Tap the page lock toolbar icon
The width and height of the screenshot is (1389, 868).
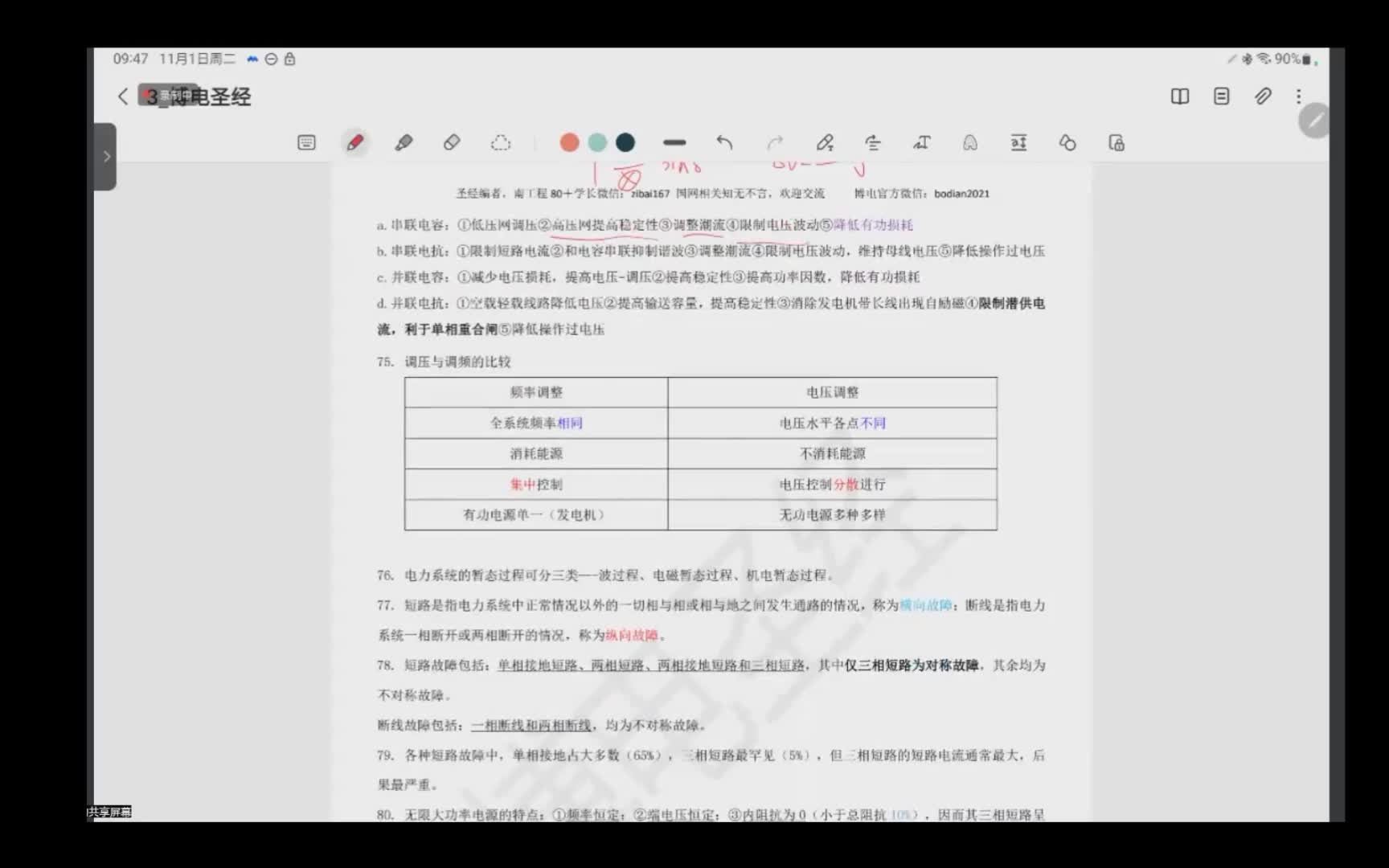click(1117, 143)
